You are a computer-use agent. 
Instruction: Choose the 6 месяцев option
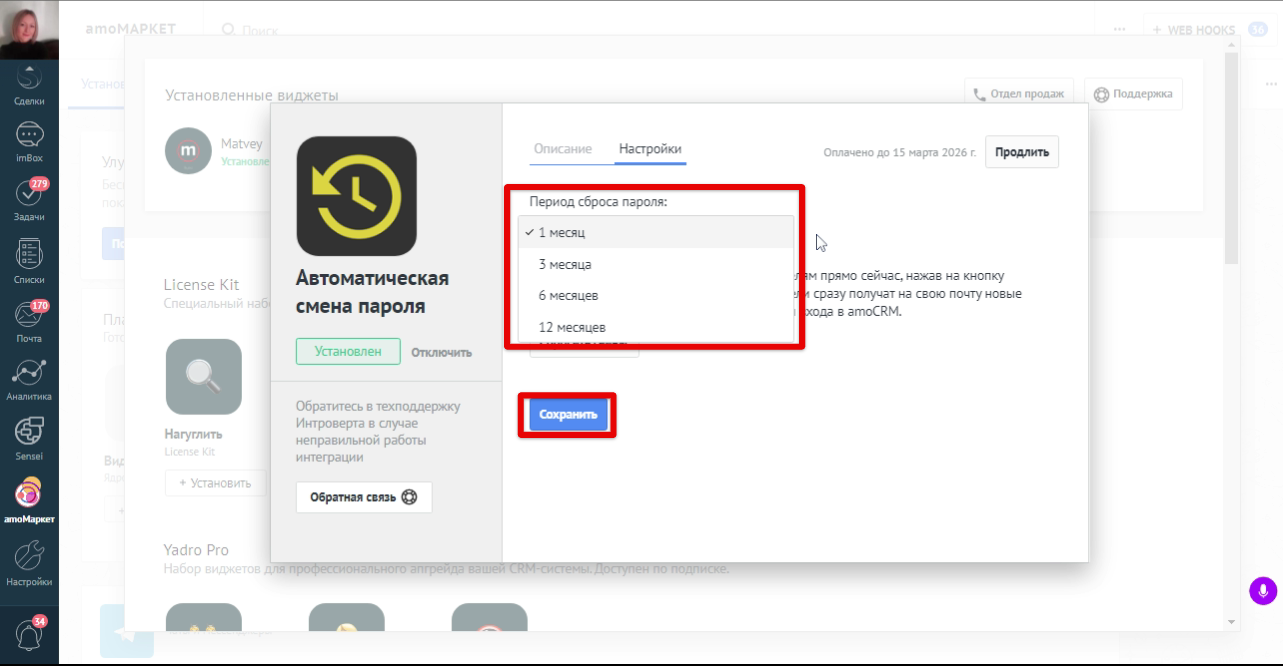pyautogui.click(x=656, y=296)
